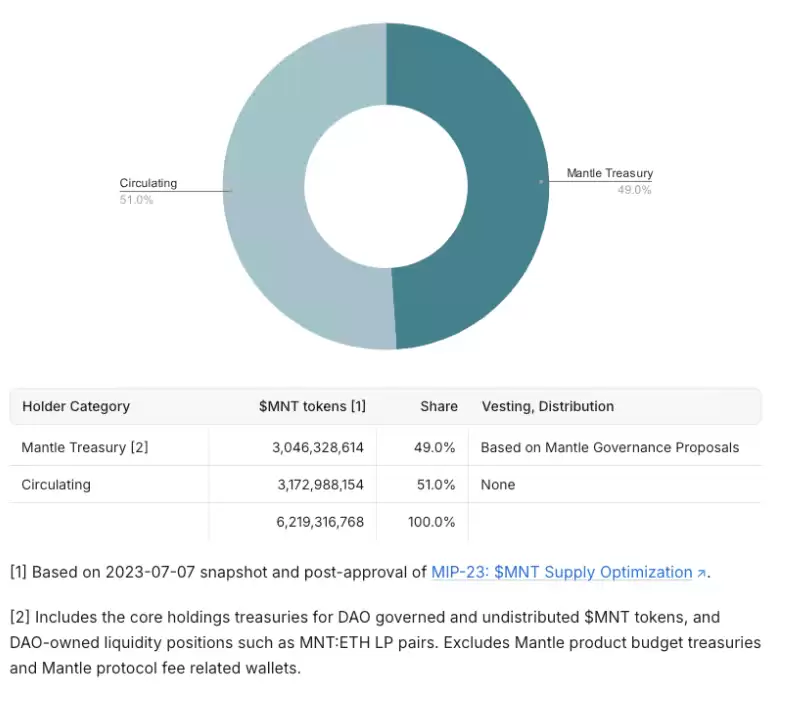Click the Holder Category column header
The image size is (802, 706).
[76, 406]
